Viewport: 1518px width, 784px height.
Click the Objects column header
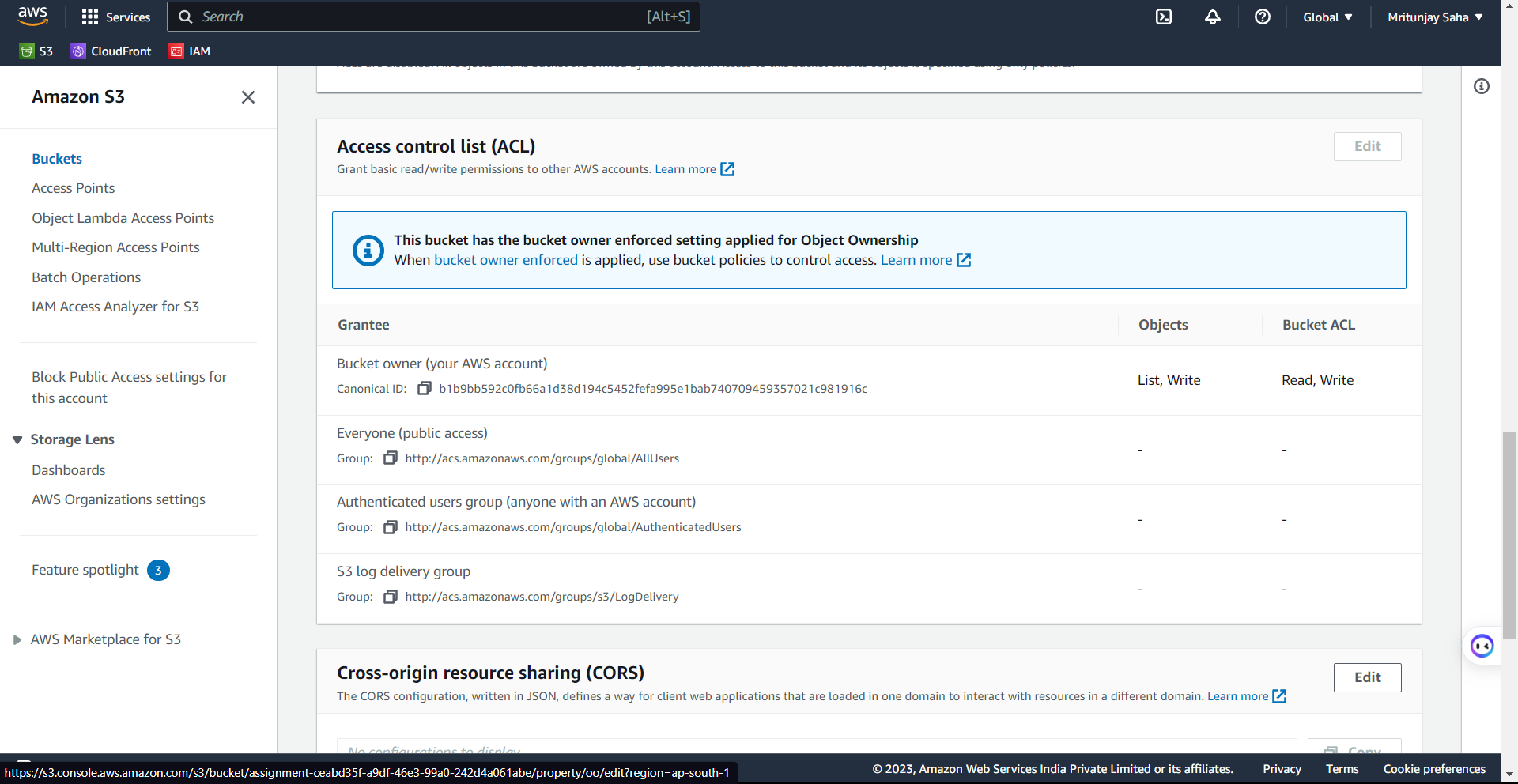pyautogui.click(x=1163, y=325)
